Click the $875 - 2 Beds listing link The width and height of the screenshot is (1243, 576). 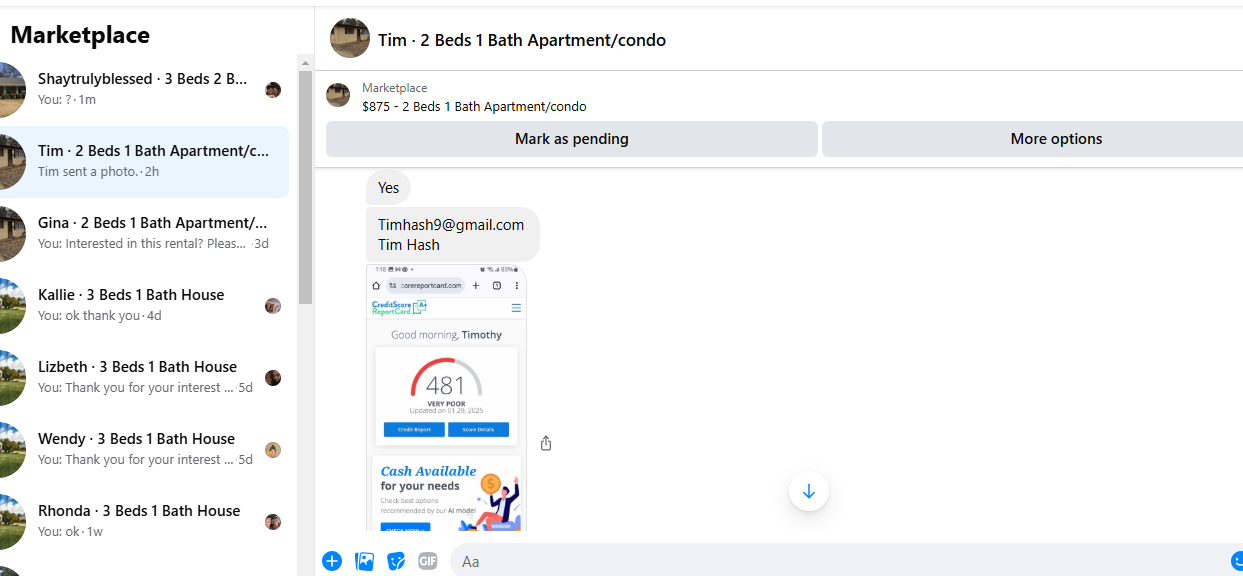474,106
